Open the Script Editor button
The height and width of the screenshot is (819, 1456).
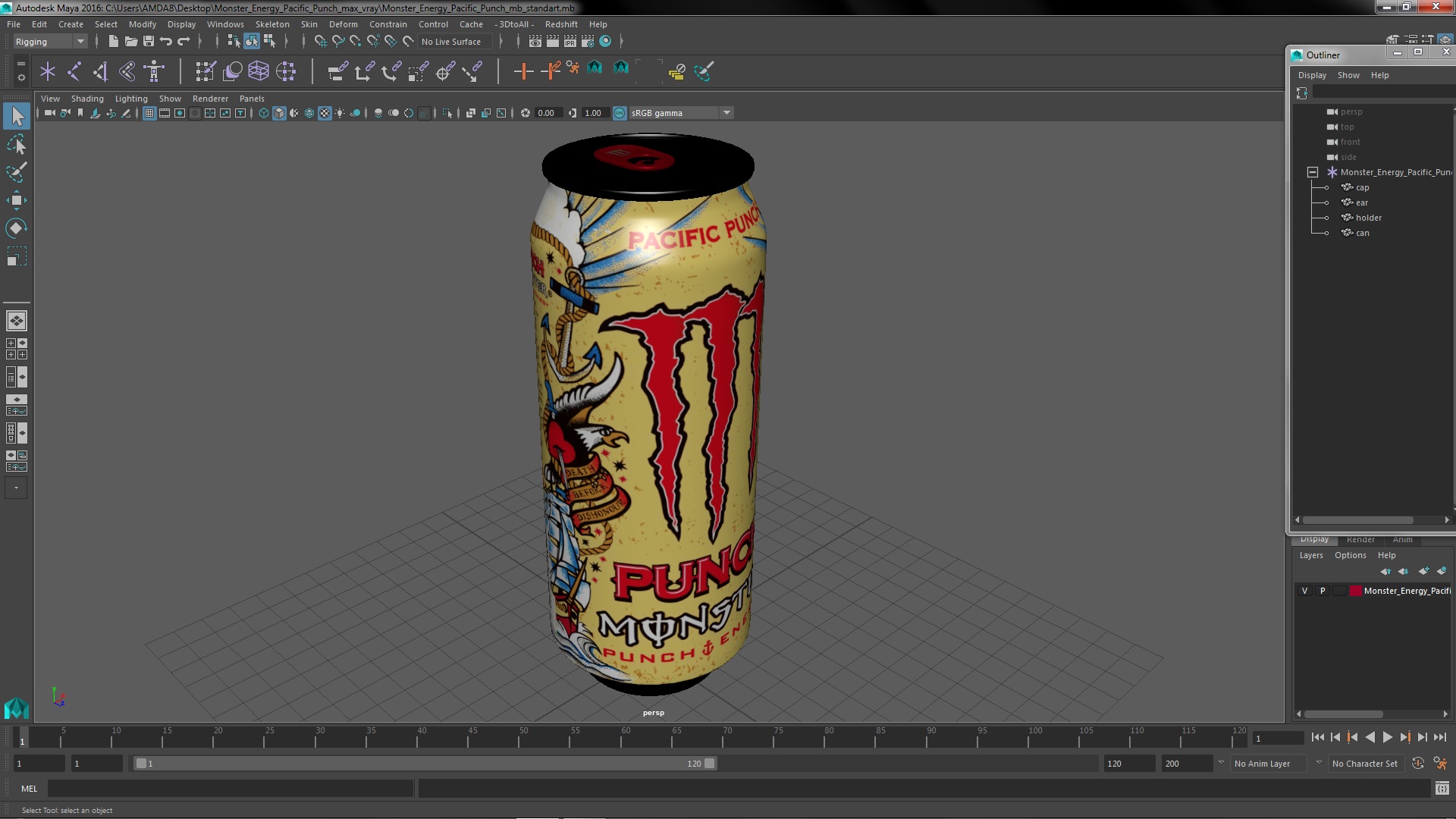click(x=1442, y=789)
